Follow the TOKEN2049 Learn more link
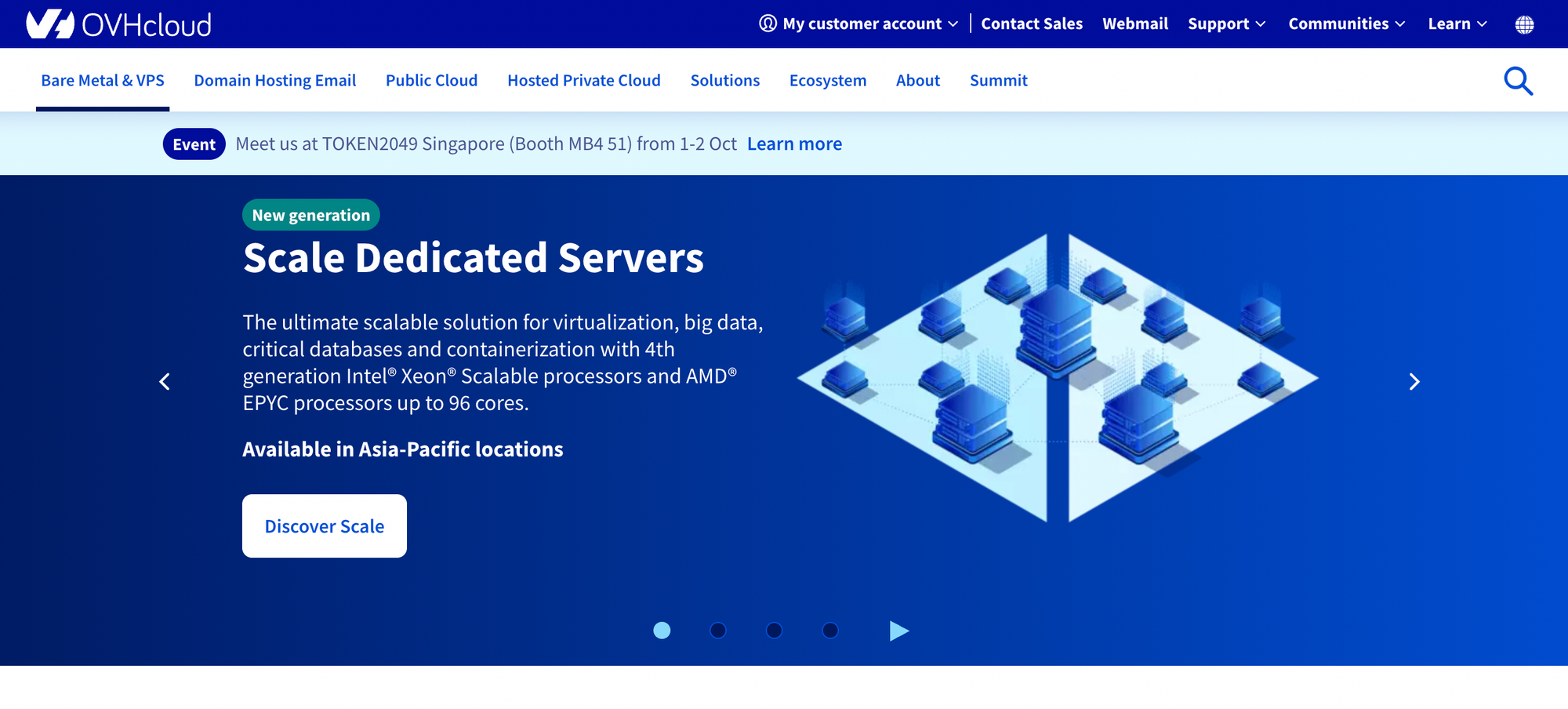The image size is (1568, 709). tap(794, 144)
